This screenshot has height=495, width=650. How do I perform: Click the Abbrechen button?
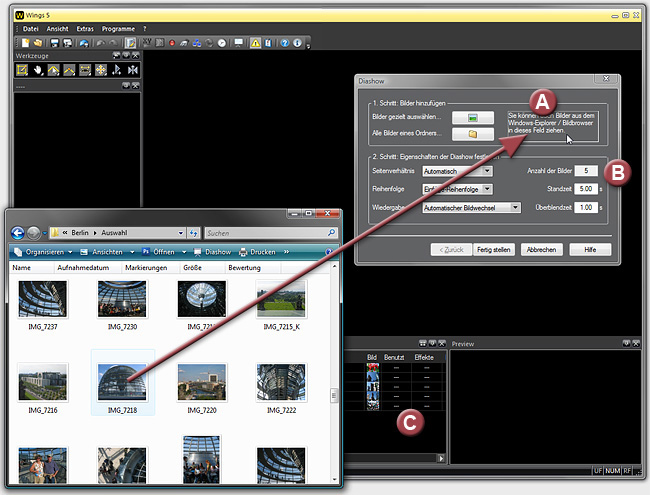pos(541,250)
